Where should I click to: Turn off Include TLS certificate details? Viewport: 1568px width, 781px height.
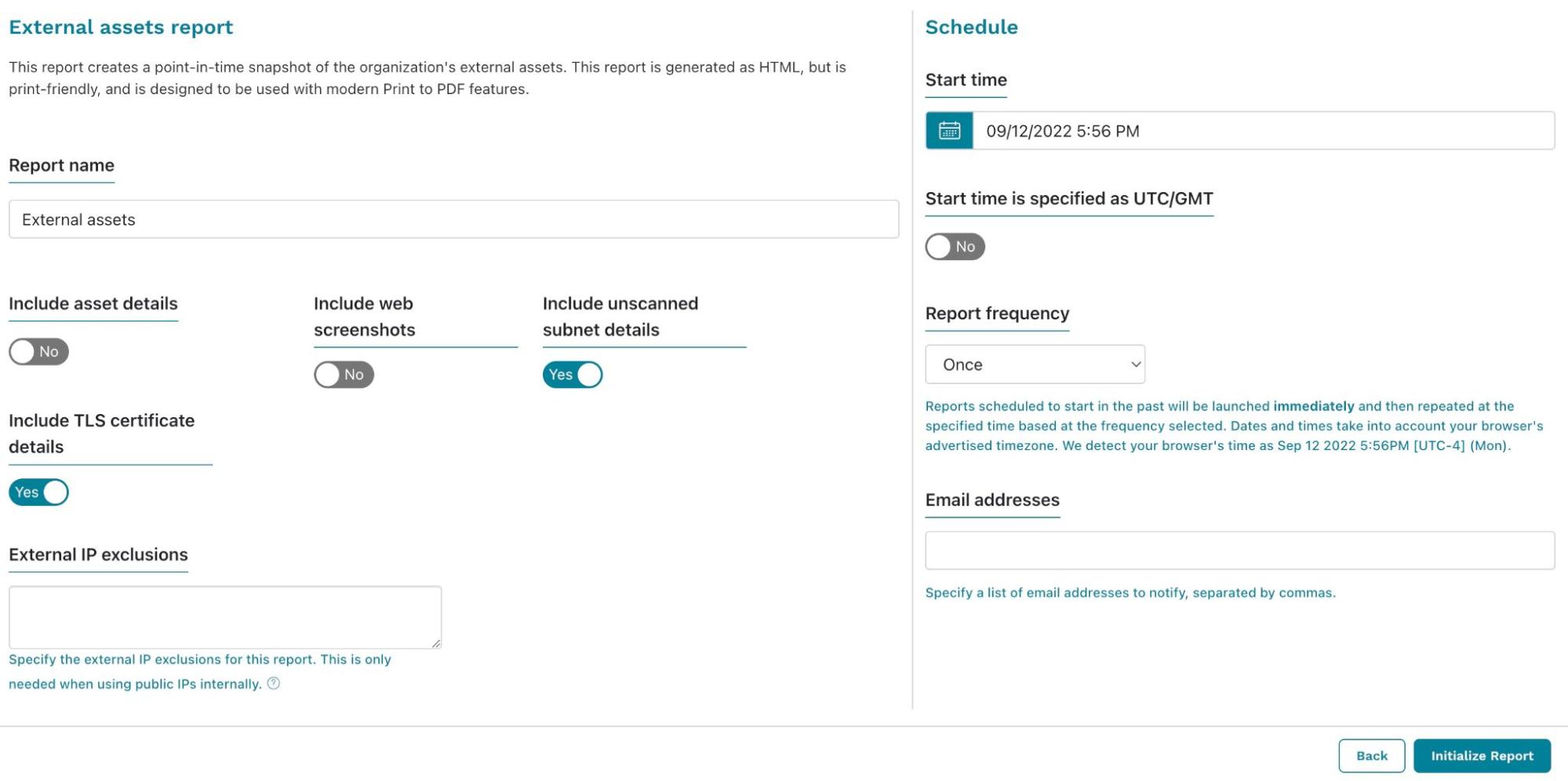39,493
